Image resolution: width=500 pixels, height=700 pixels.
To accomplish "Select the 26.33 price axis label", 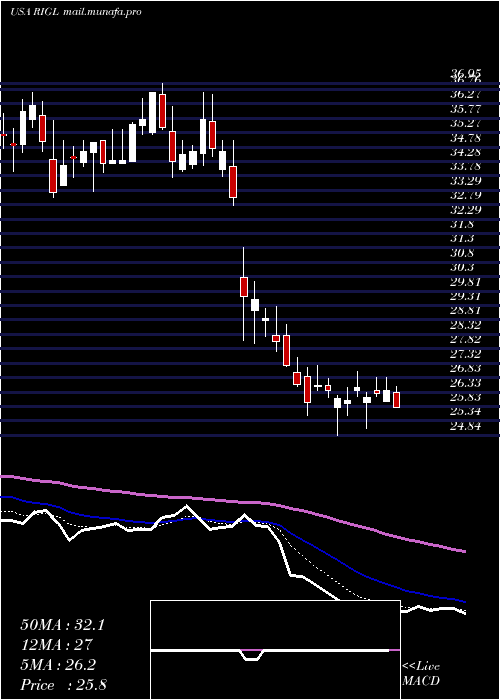I will tap(465, 383).
